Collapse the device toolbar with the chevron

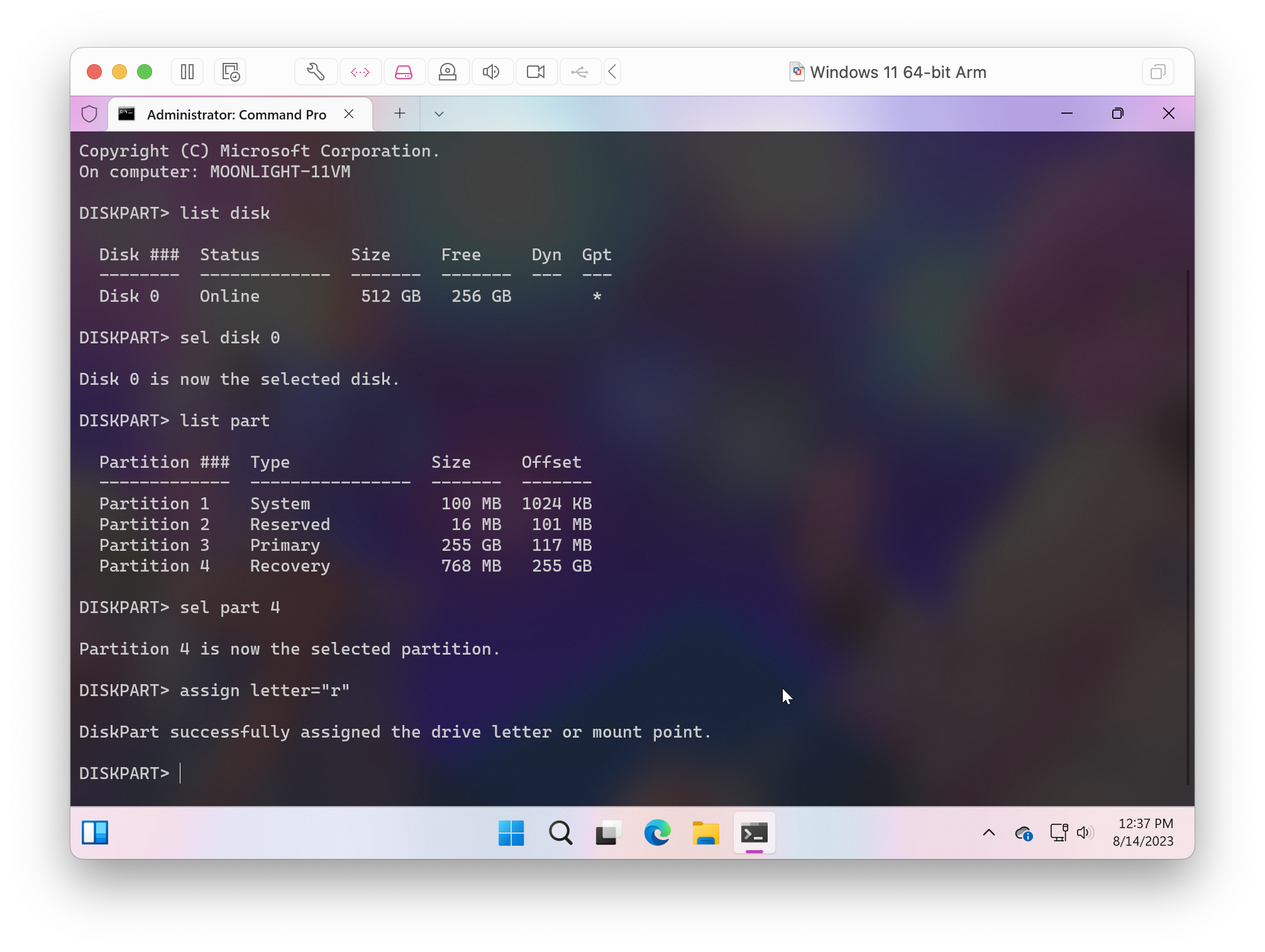click(612, 72)
